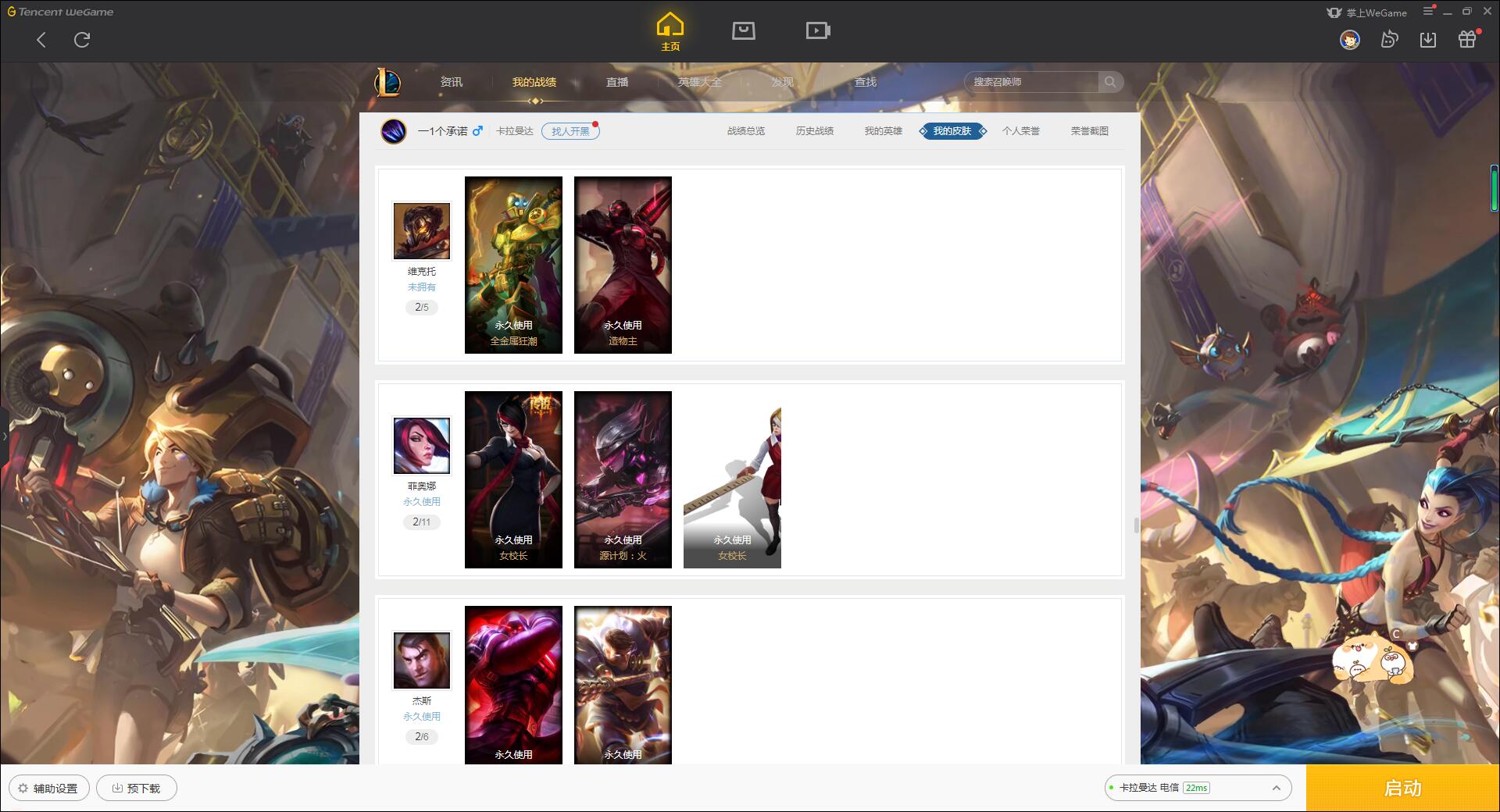Switch to the 英雄大全 tab
This screenshot has height=812, width=1500.
(700, 82)
